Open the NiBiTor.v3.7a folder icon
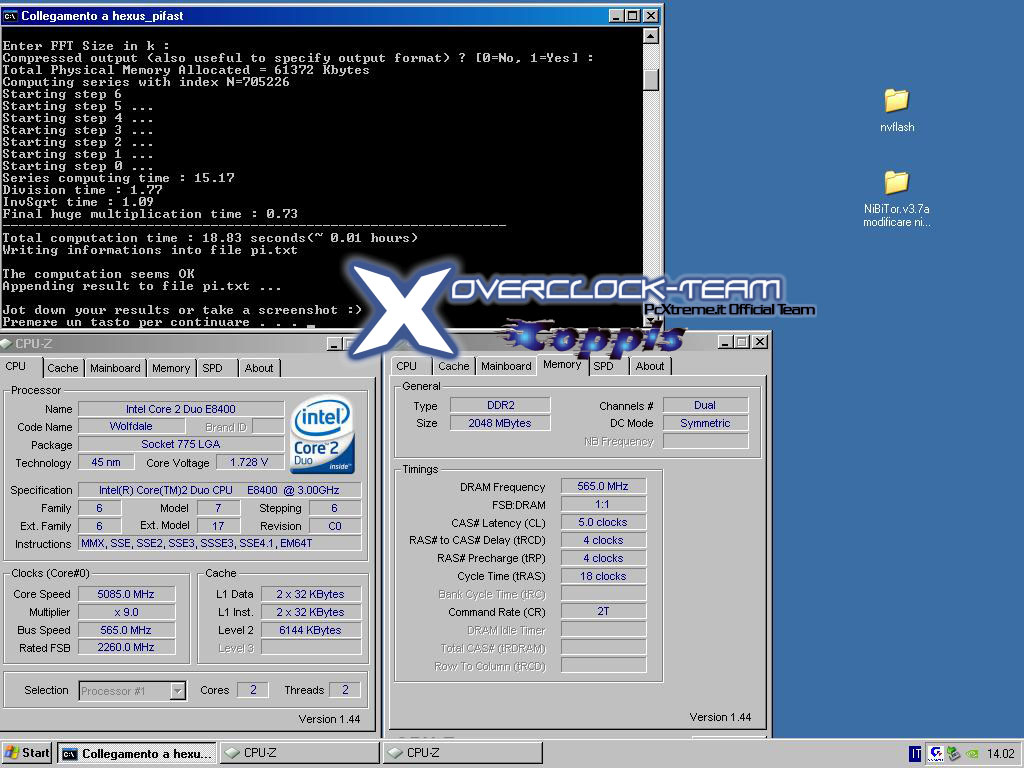Viewport: 1024px width, 768px height. [x=897, y=182]
